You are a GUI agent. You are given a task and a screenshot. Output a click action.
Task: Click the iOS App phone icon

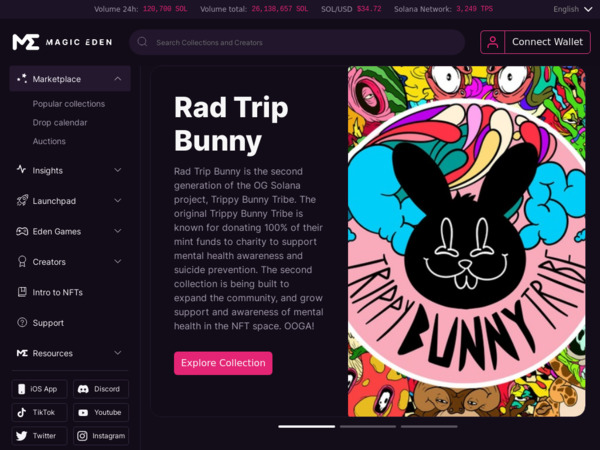[x=21, y=389]
